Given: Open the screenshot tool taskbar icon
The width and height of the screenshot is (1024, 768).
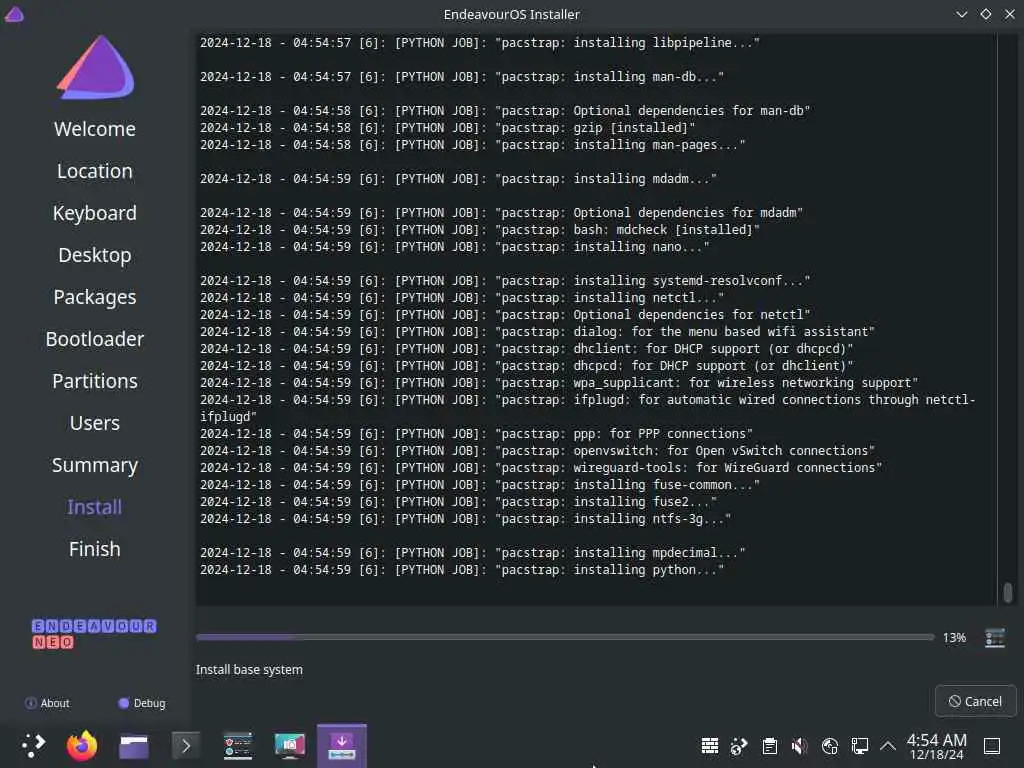Looking at the screenshot, I should tap(290, 745).
